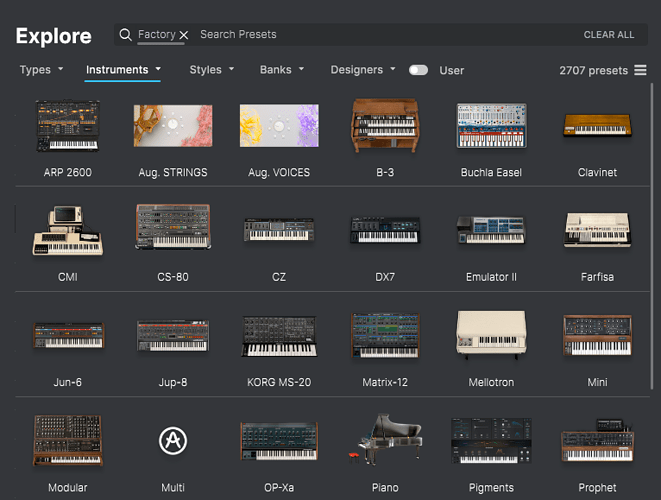
Task: Expand the Designers filter dropdown
Action: pos(363,70)
